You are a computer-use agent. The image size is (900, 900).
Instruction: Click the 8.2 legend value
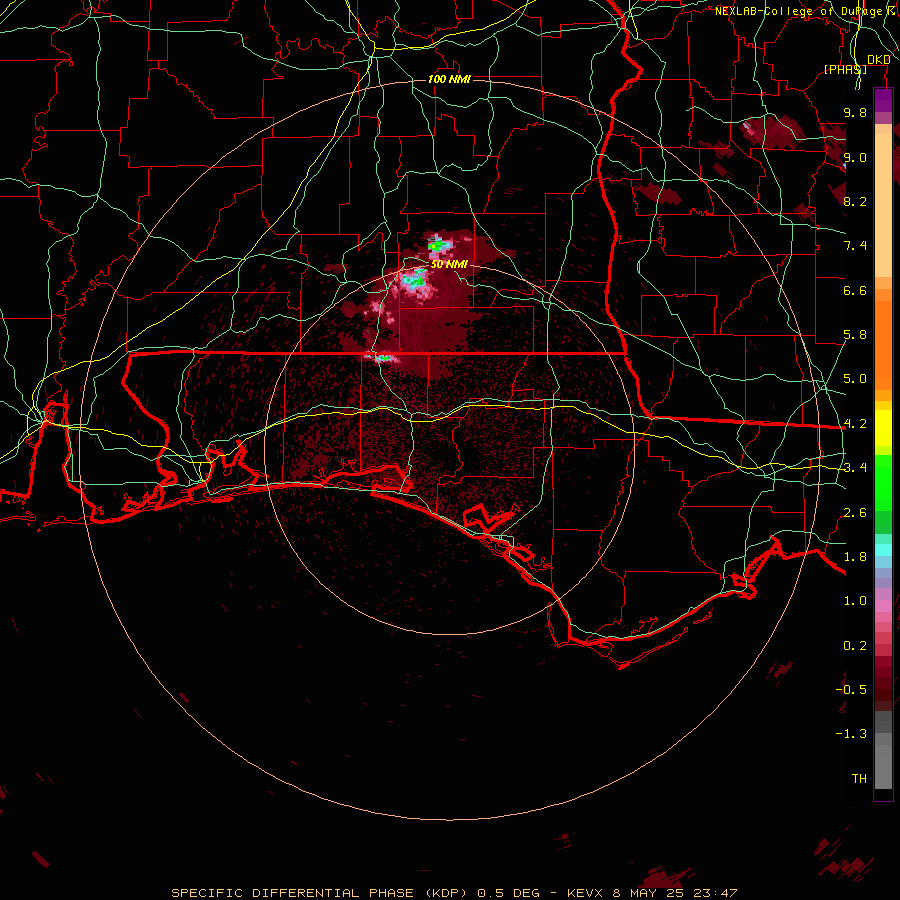point(855,201)
